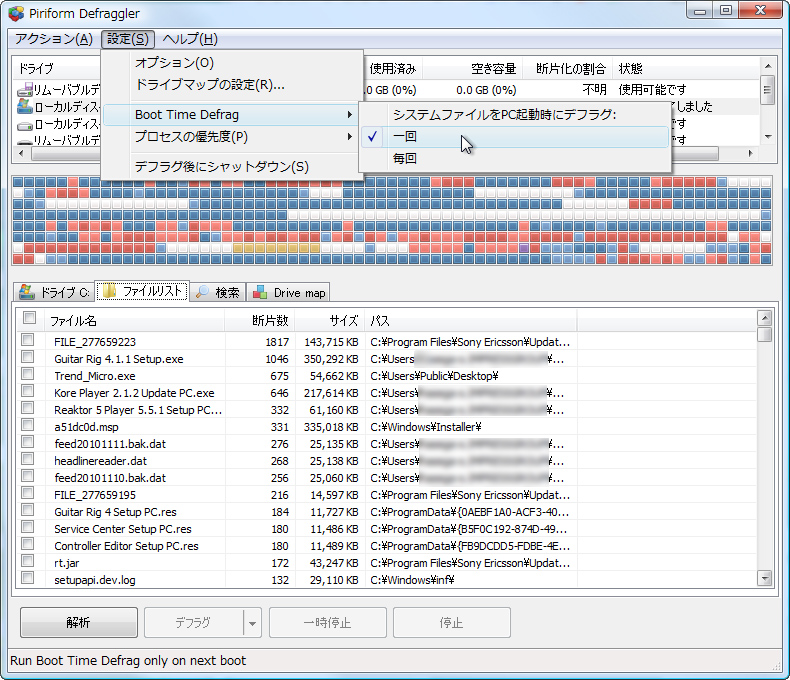Image resolution: width=790 pixels, height=680 pixels.
Task: Open the アクション(A) menu
Action: (x=54, y=39)
